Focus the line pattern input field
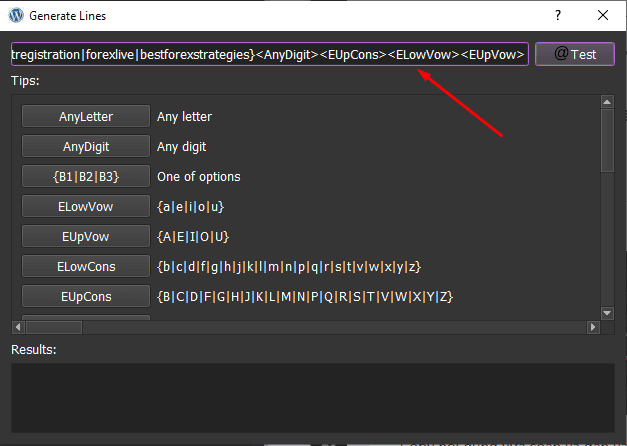Screen dimensions: 627x446 pos(270,54)
